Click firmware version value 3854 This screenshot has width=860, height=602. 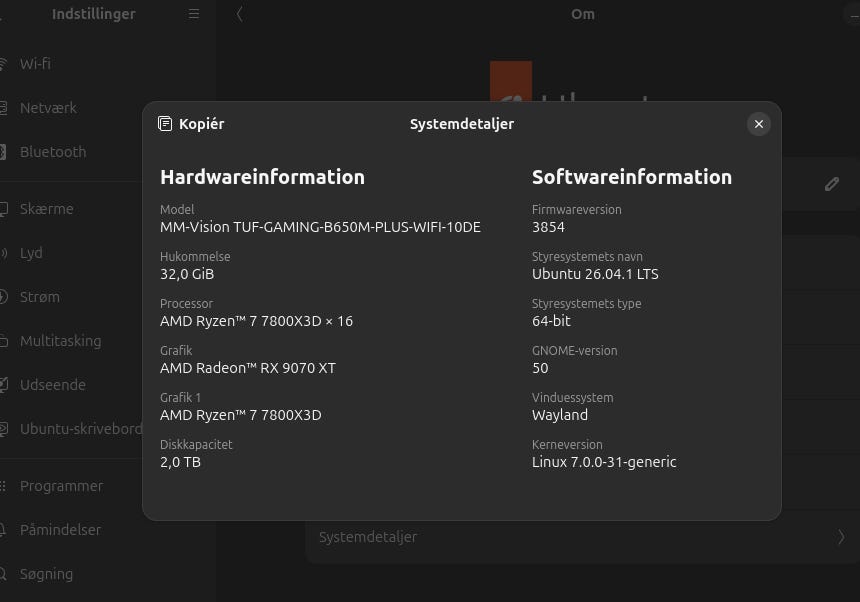pyautogui.click(x=548, y=227)
